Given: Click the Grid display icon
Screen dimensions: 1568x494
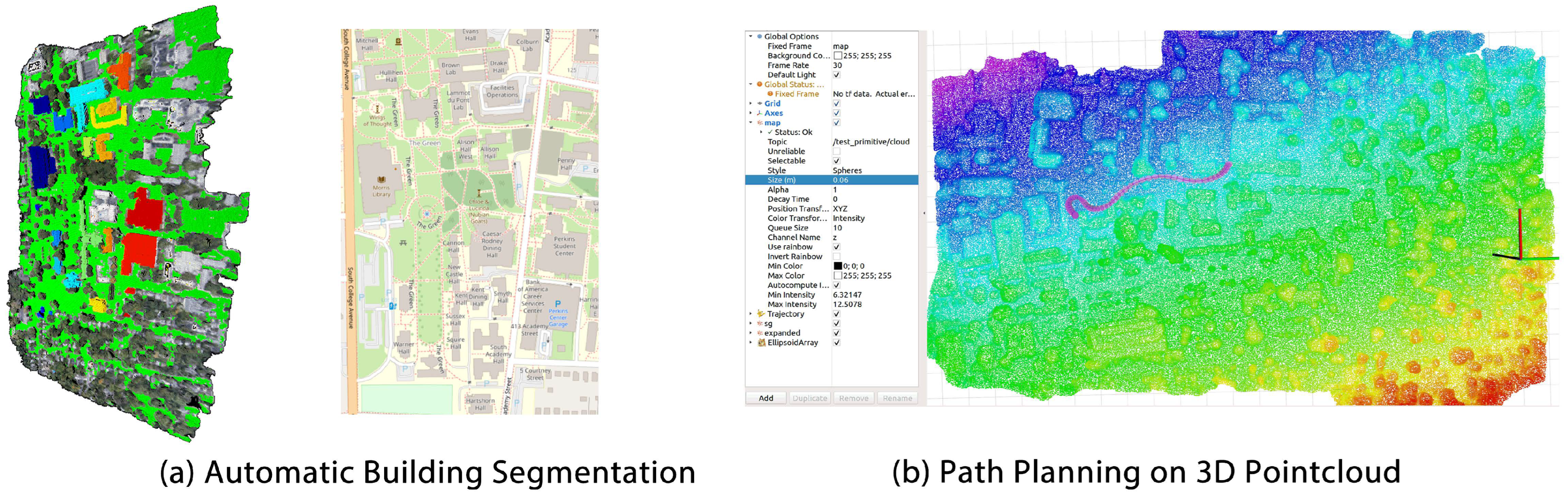Looking at the screenshot, I should pos(760,103).
